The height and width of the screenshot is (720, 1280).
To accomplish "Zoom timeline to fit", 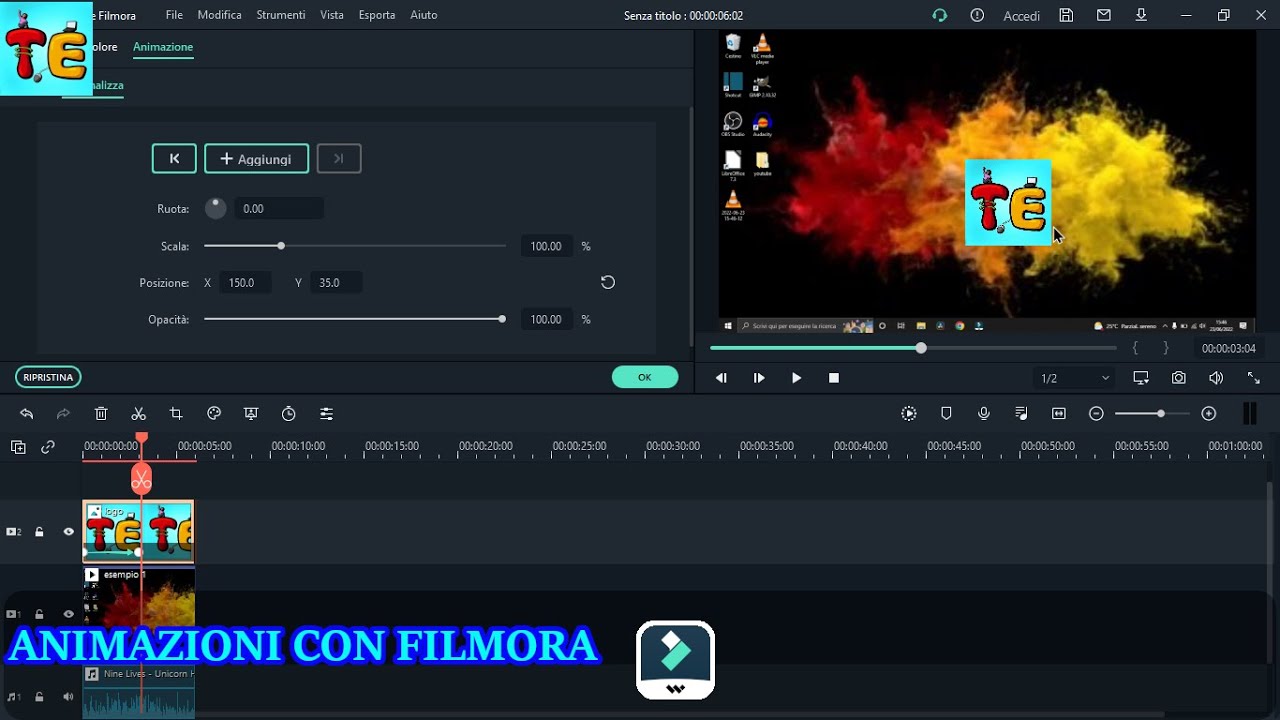I will click(1059, 414).
